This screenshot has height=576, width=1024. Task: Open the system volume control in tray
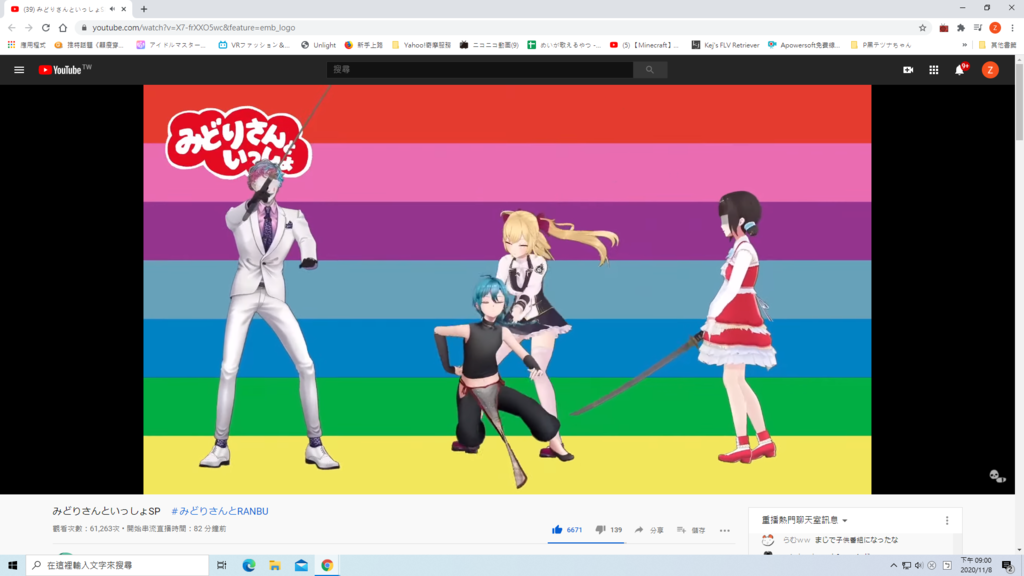pos(919,565)
